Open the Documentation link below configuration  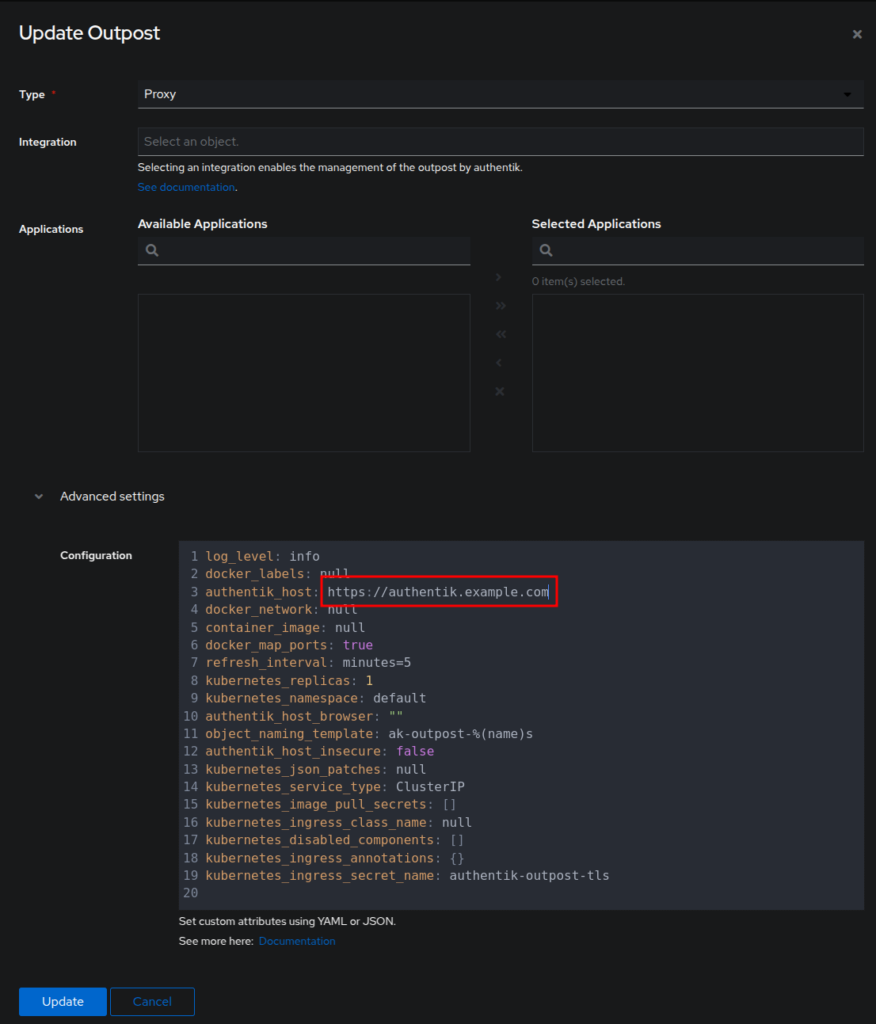pyautogui.click(x=297, y=941)
